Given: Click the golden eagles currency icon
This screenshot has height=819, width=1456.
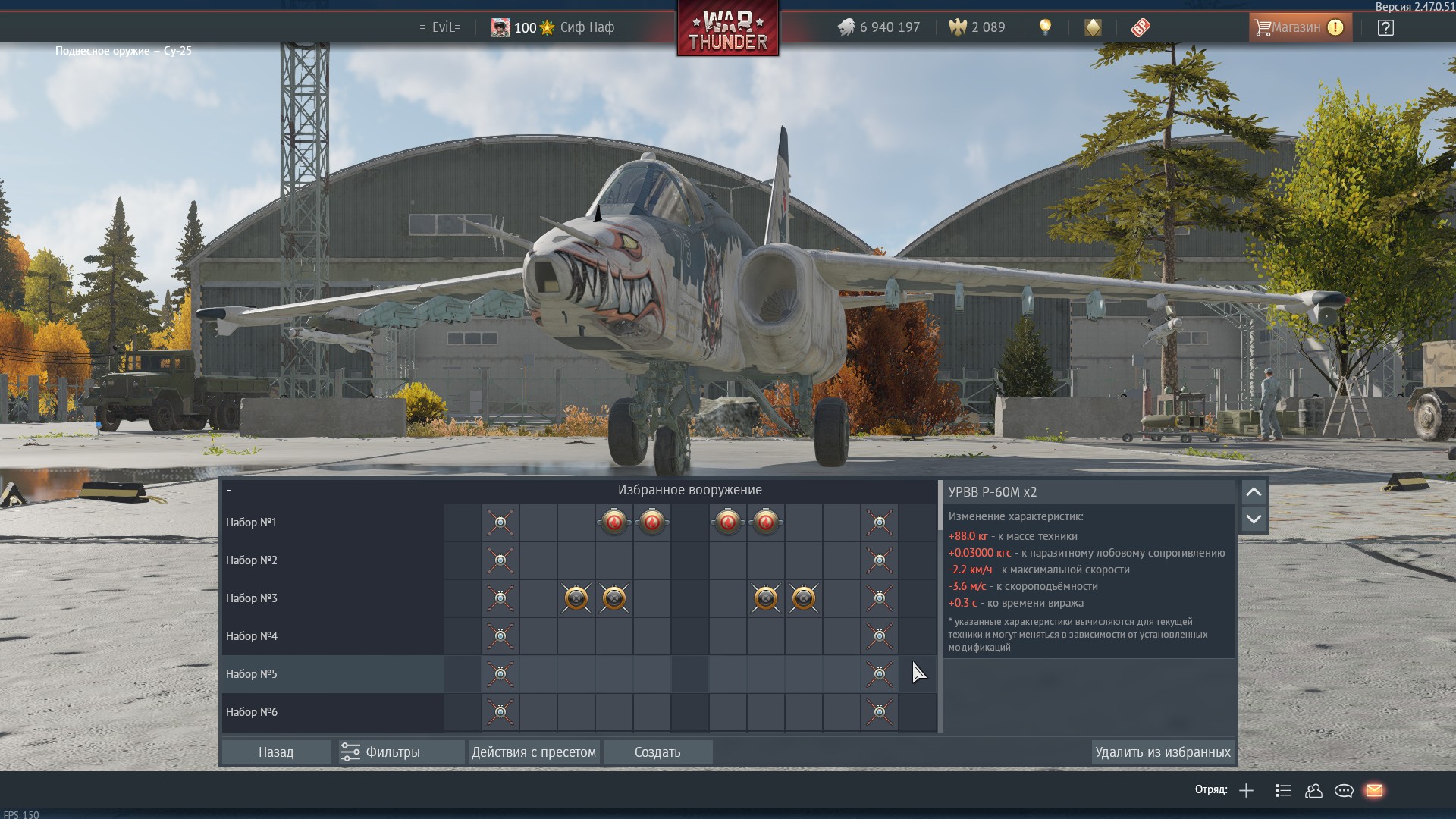Looking at the screenshot, I should point(959,27).
